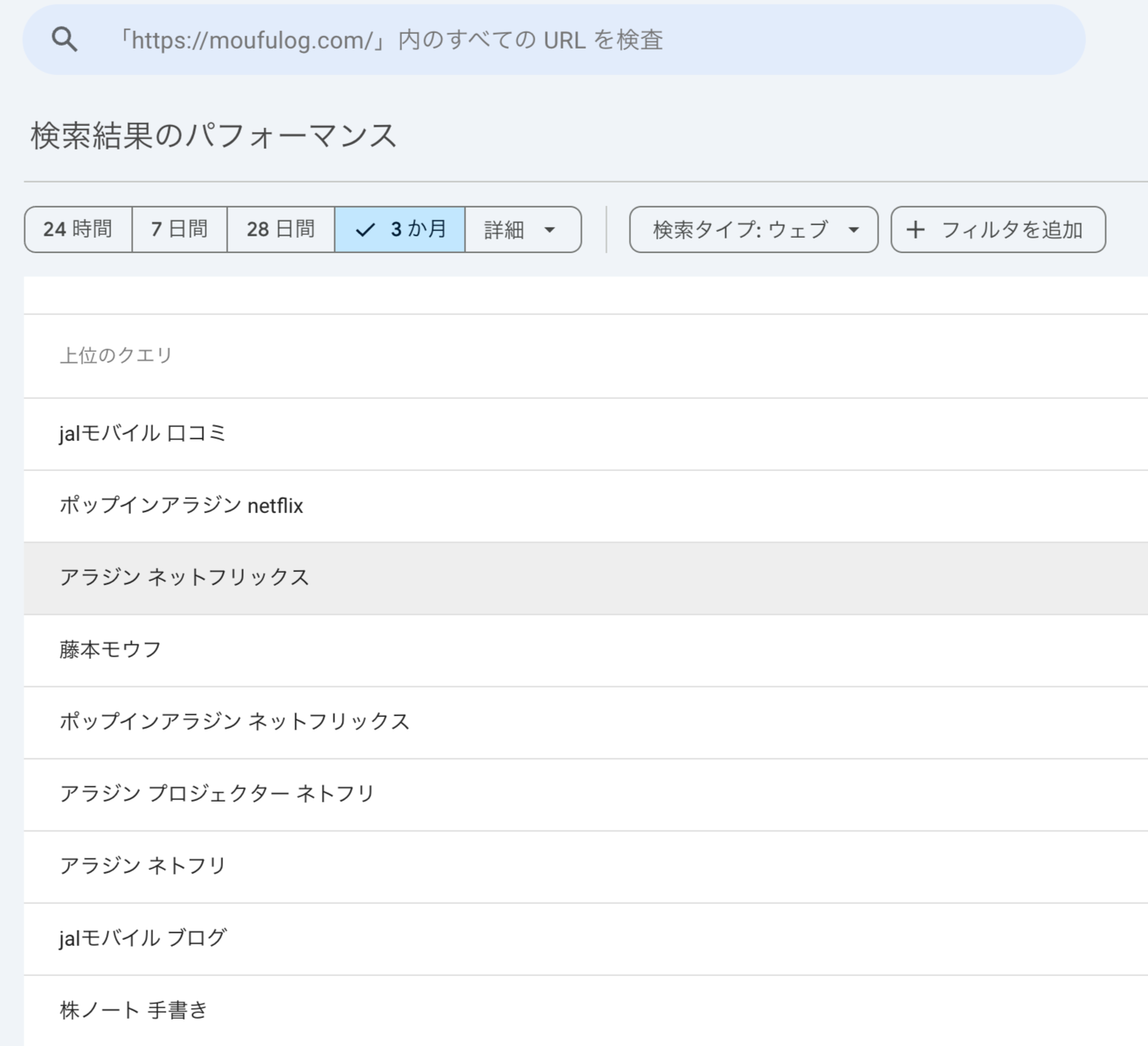Viewport: 1148px width, 1046px height.
Task: Select query row jalモバイル ブログ
Action: (585, 939)
